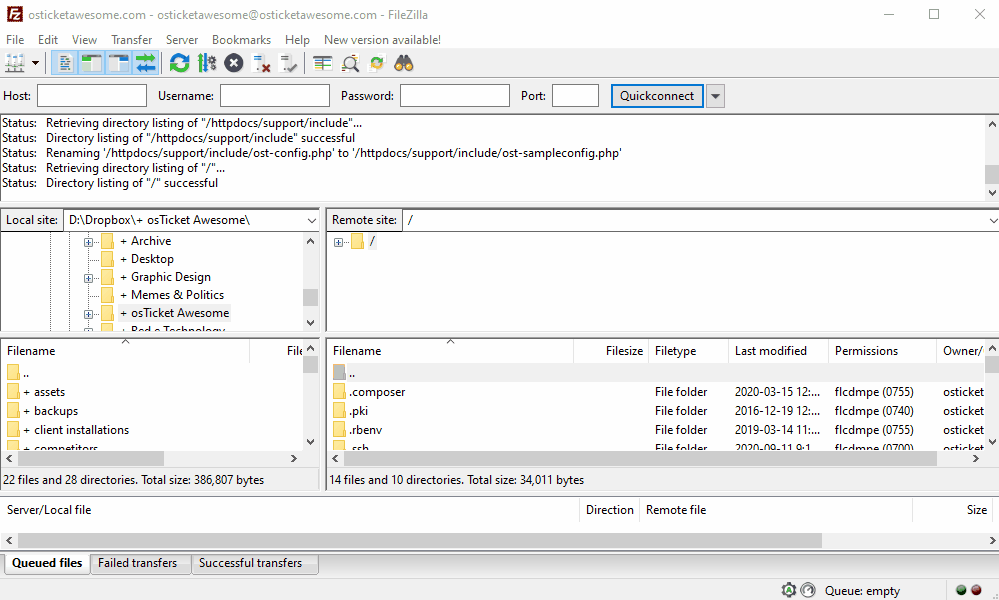The image size is (999, 600).
Task: Open Quickconnect history dropdown arrow
Action: (715, 96)
